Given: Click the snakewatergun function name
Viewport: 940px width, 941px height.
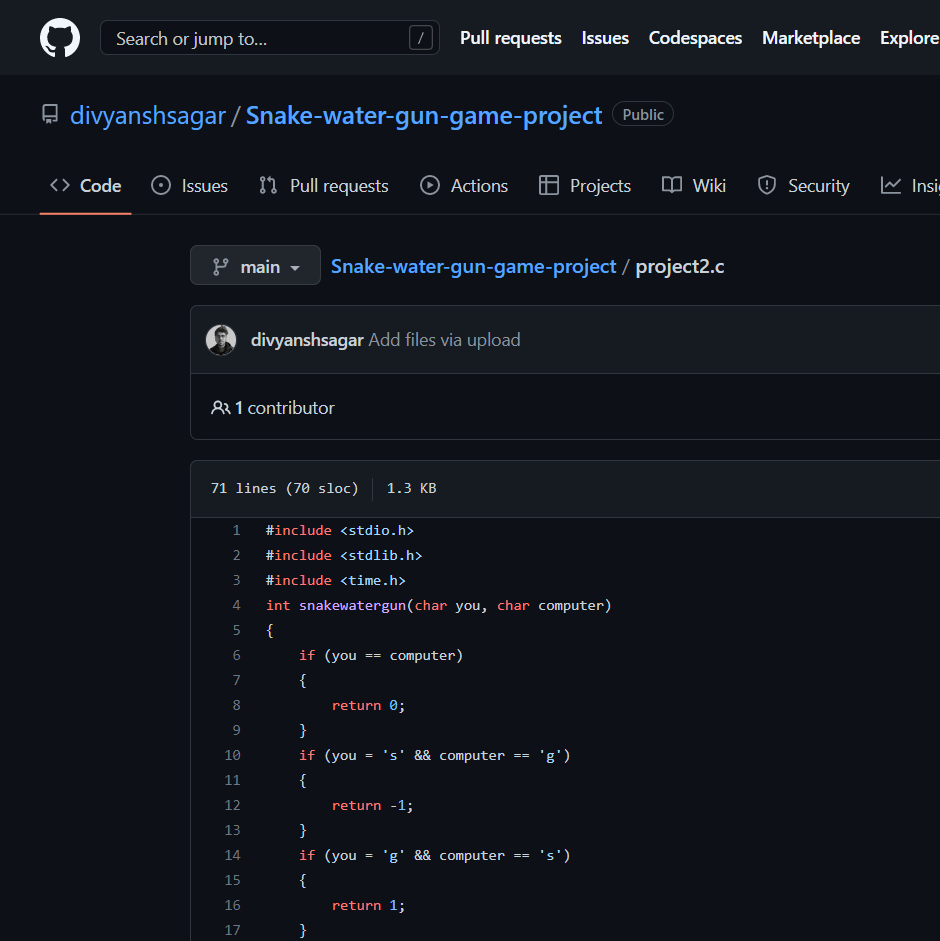Looking at the screenshot, I should (x=352, y=606).
